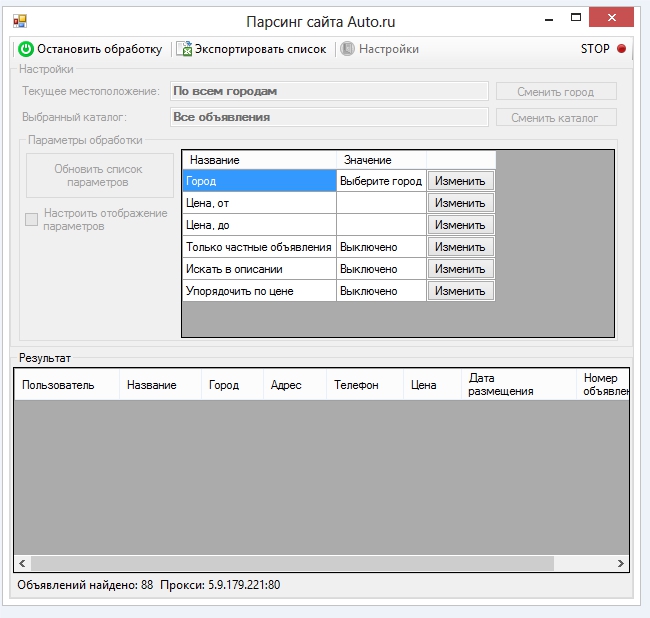Click the Выберите город value cell
Screen dimensions: 650x618
click(381, 181)
